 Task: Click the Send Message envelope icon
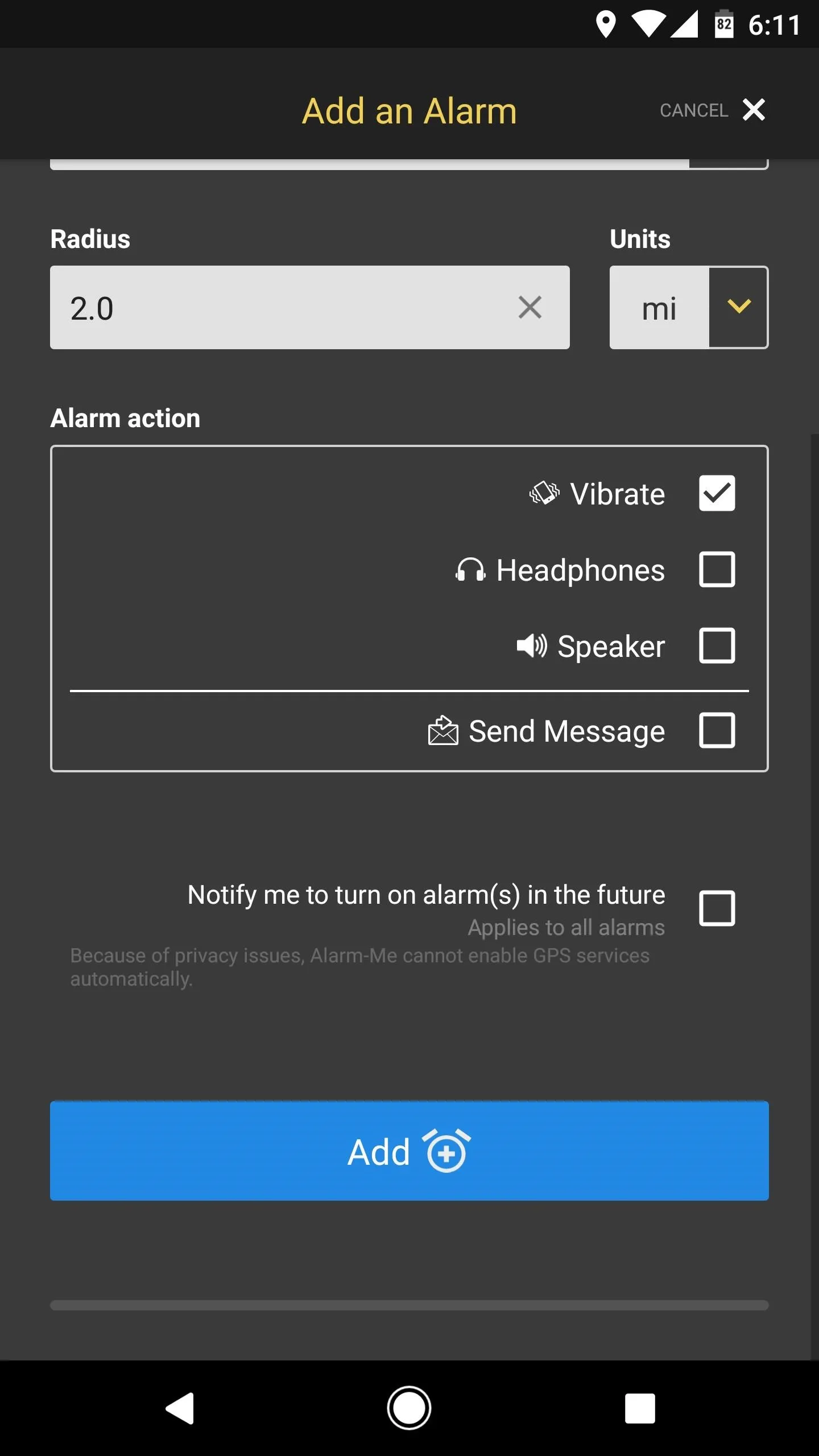point(443,730)
